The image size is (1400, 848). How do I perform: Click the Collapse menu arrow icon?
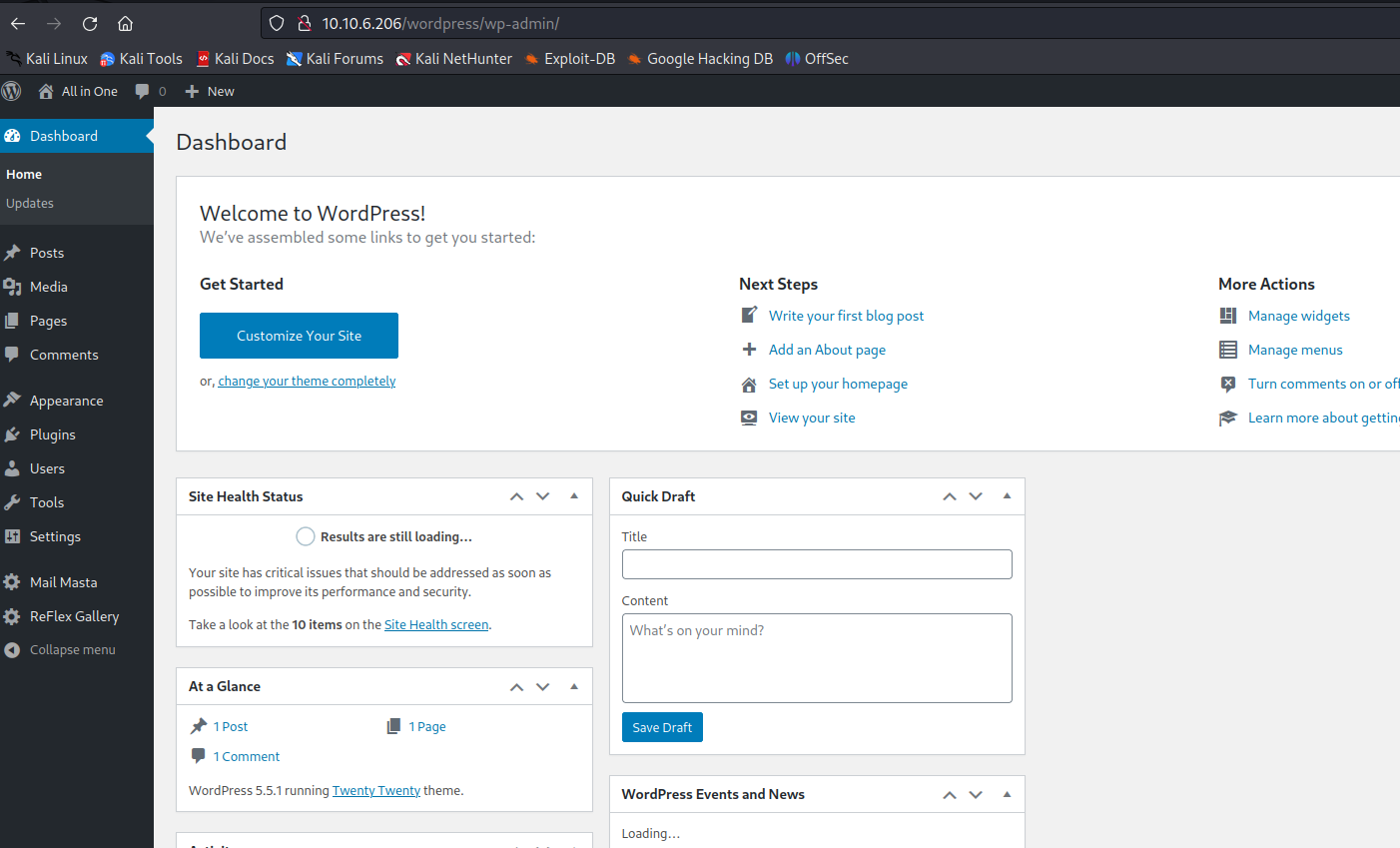[12, 650]
